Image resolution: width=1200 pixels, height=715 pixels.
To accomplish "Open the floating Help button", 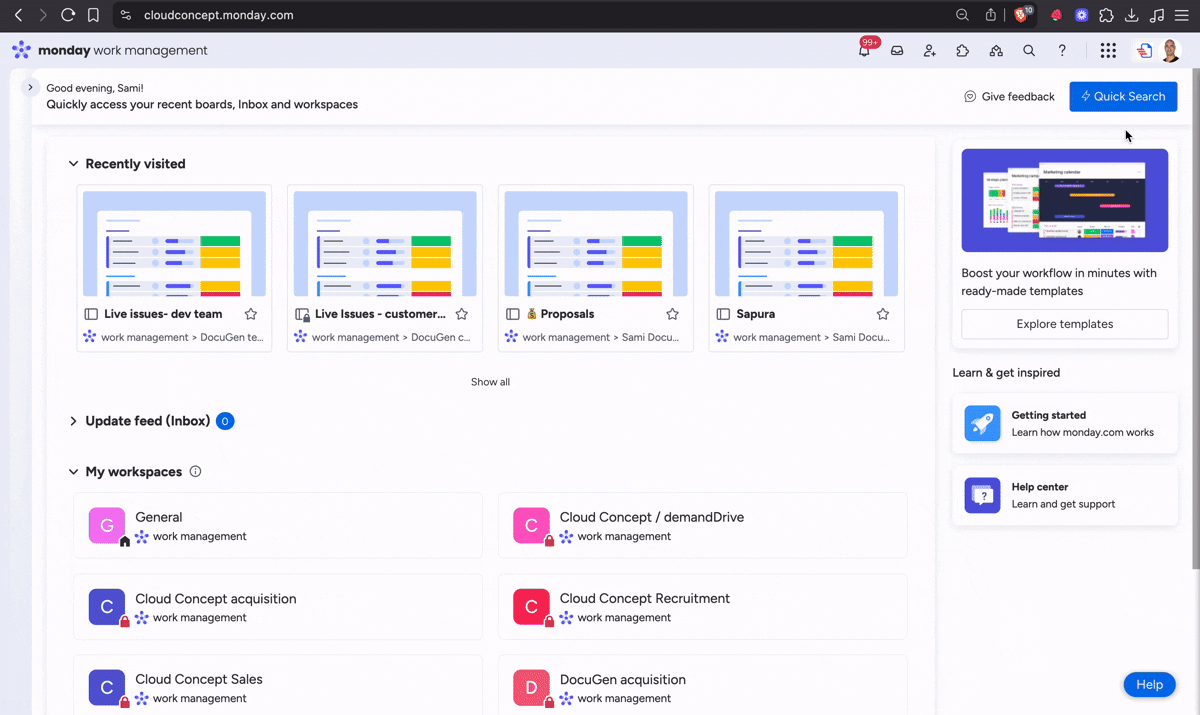I will [1149, 685].
